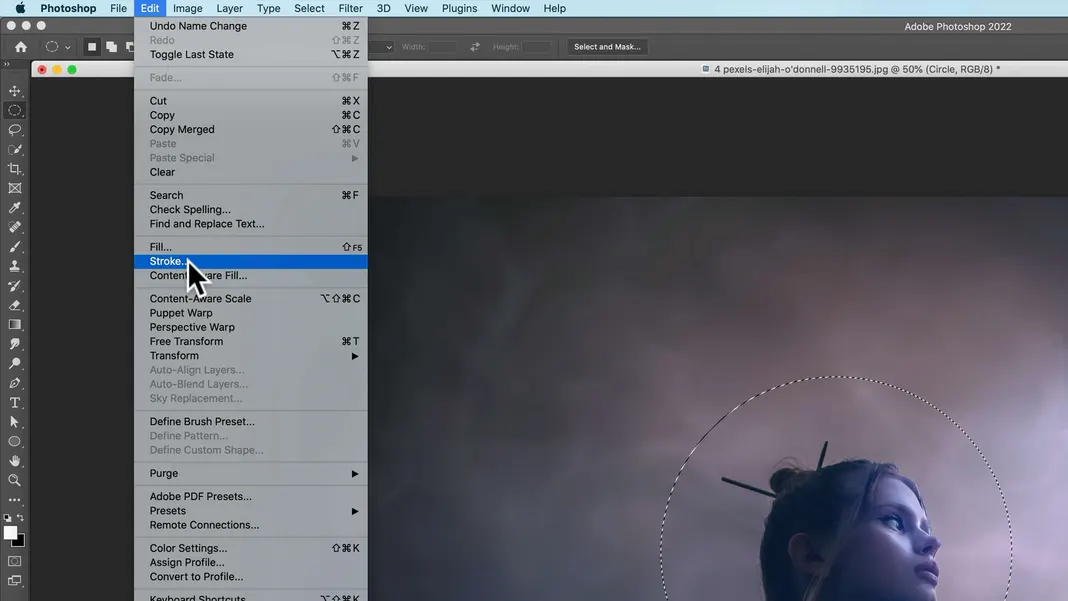Image resolution: width=1068 pixels, height=601 pixels.
Task: Choose Puppet Warp
Action: [x=252, y=313]
